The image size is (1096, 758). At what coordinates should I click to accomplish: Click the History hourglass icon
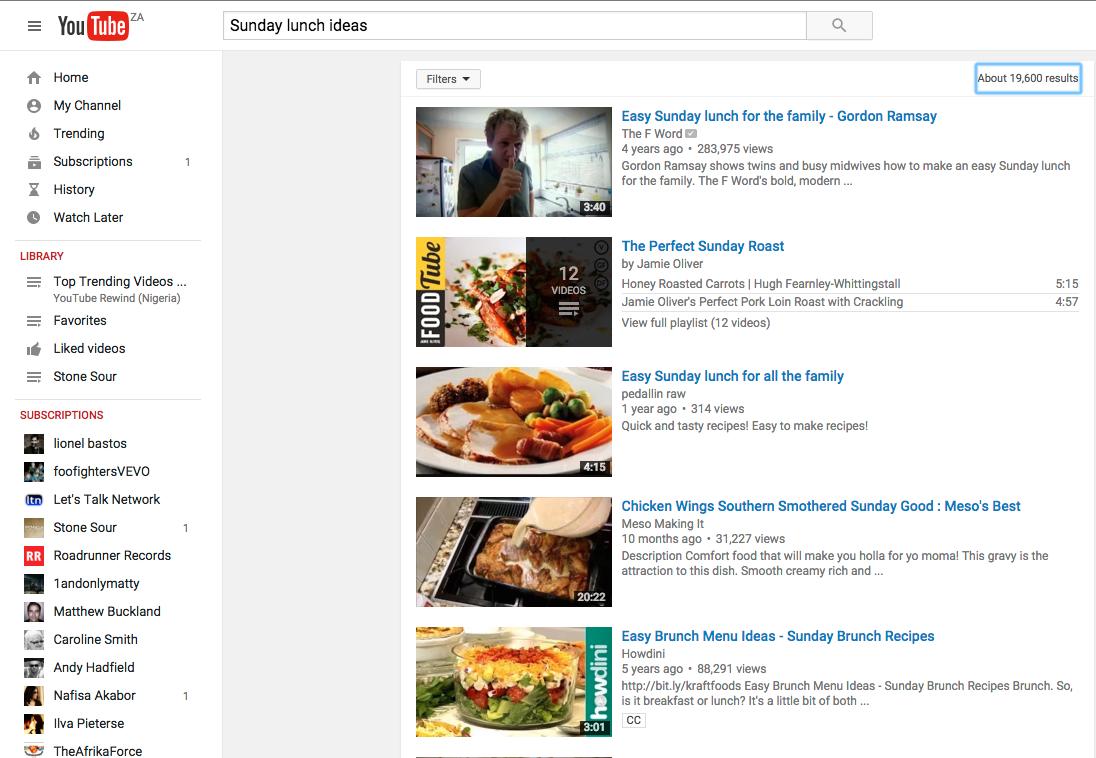pyautogui.click(x=34, y=190)
